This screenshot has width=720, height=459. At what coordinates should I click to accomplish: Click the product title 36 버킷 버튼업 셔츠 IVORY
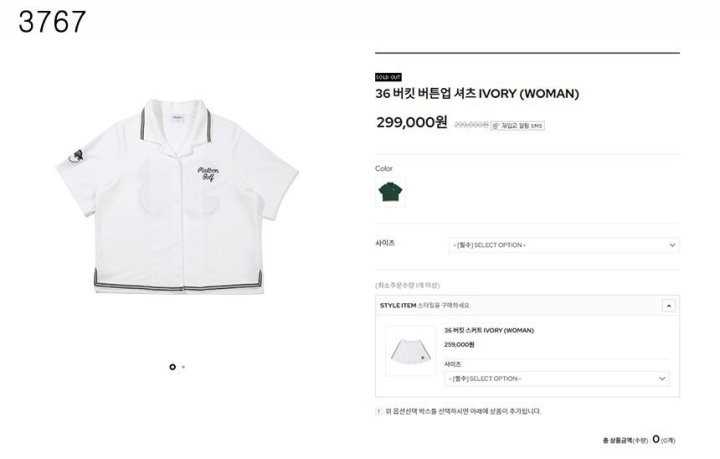click(x=477, y=94)
